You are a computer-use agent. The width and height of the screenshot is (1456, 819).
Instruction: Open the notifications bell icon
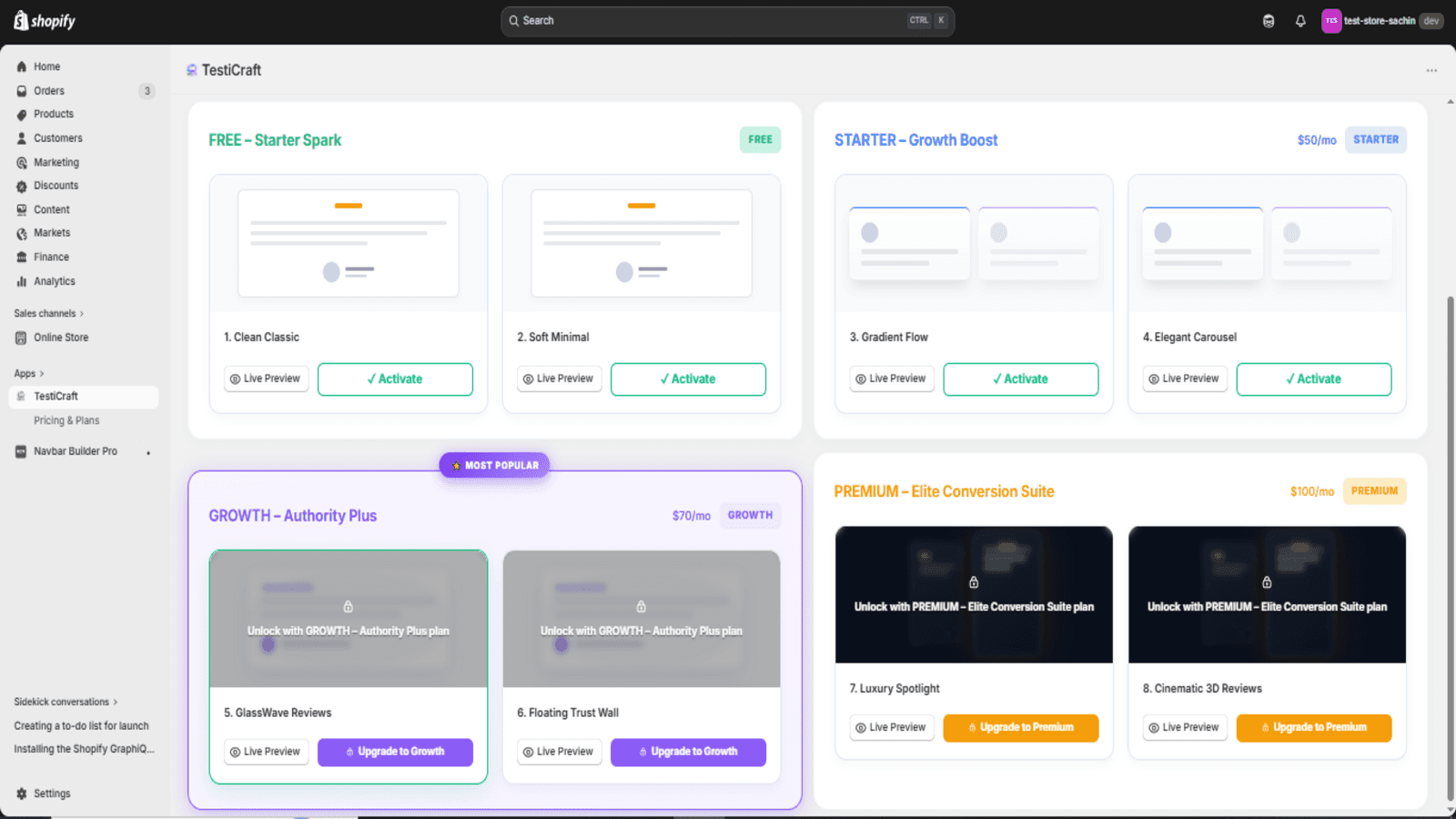[1300, 21]
